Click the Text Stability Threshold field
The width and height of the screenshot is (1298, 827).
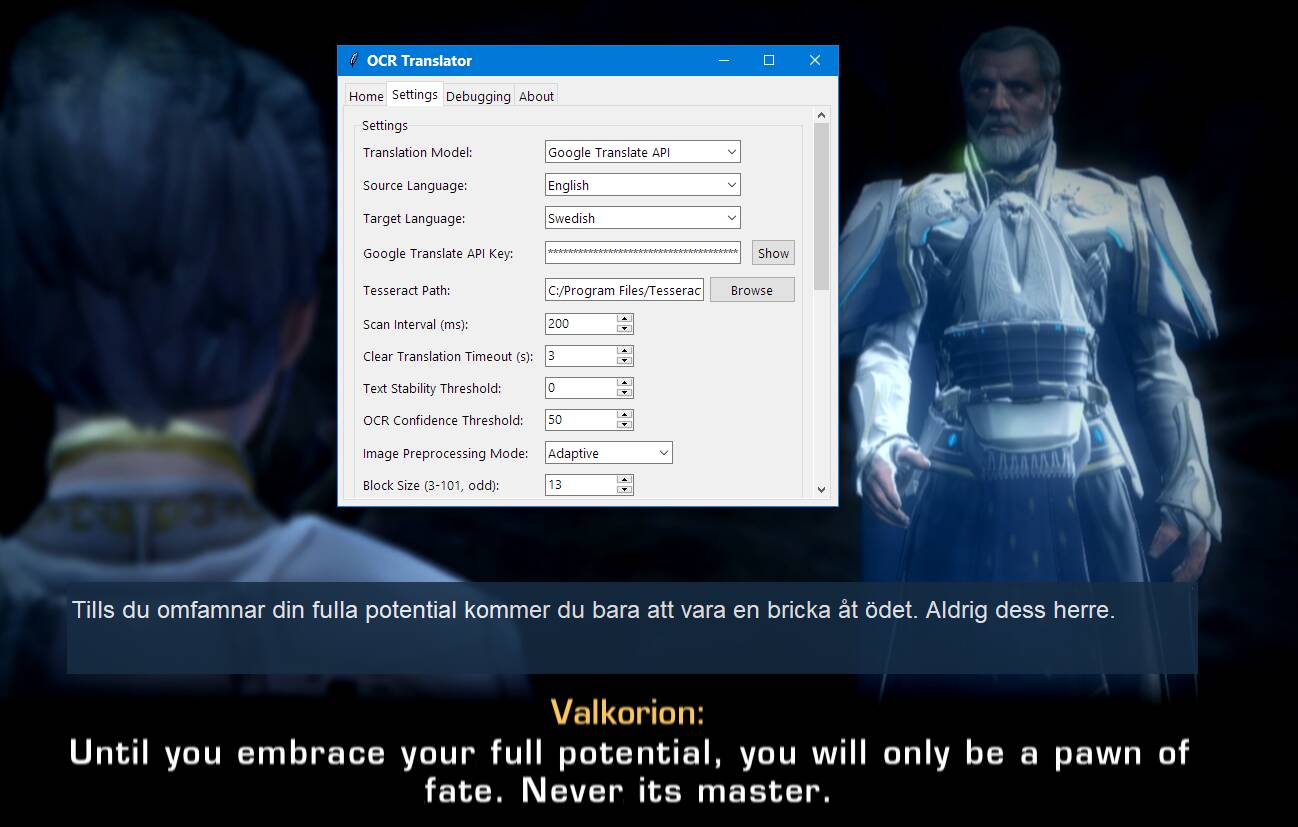(x=581, y=388)
